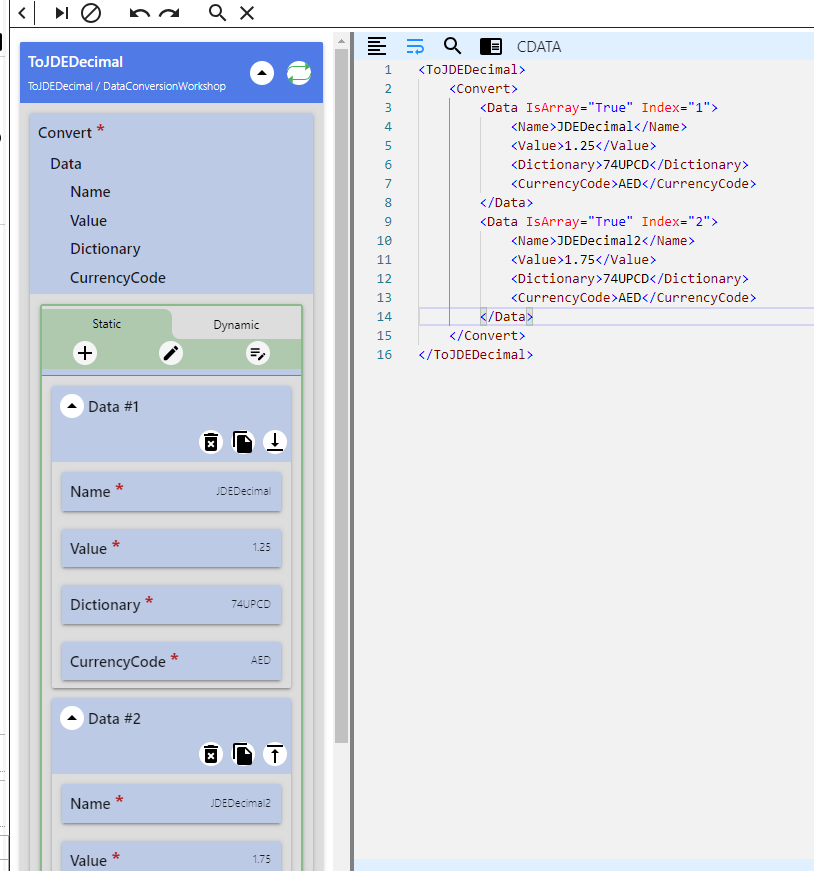Switch to the Static tab
Image resolution: width=814 pixels, height=871 pixels.
click(107, 324)
